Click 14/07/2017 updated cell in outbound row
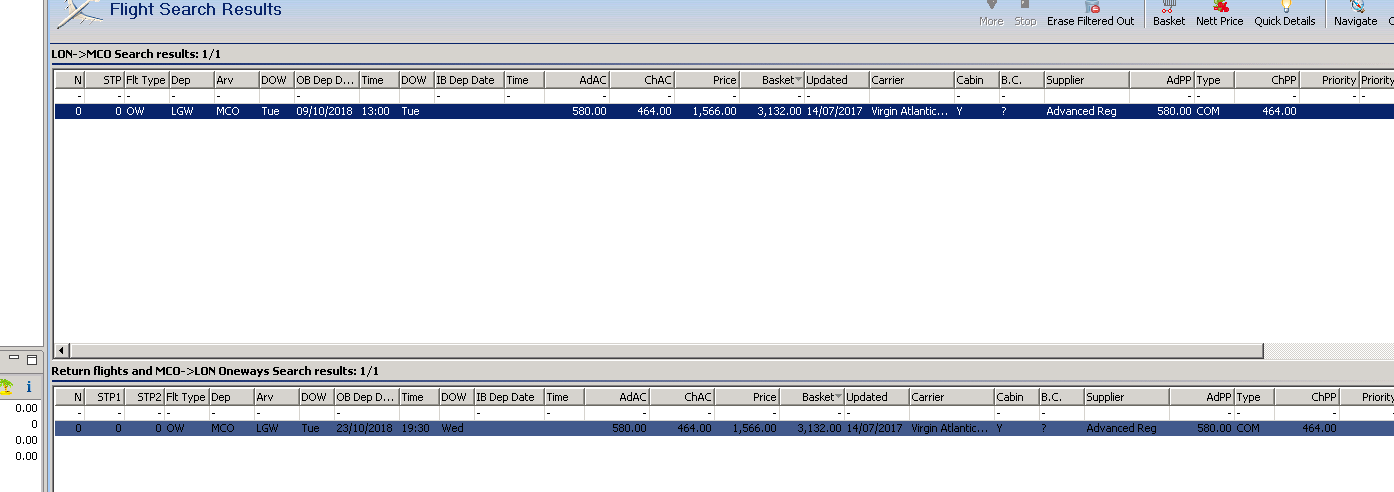Screen dimensions: 1394x492 836,112
